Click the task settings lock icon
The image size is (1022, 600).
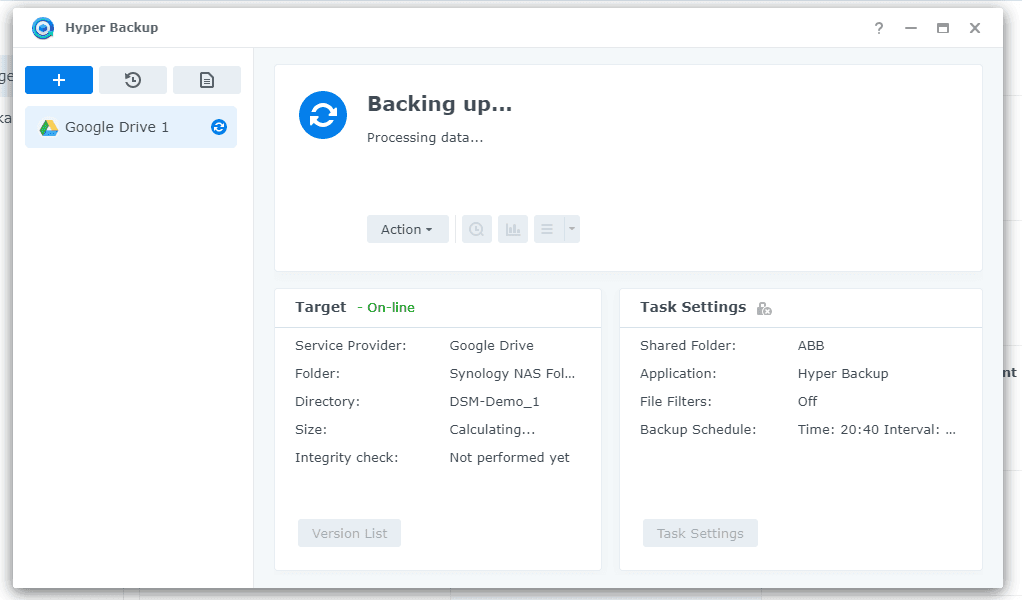pyautogui.click(x=764, y=308)
